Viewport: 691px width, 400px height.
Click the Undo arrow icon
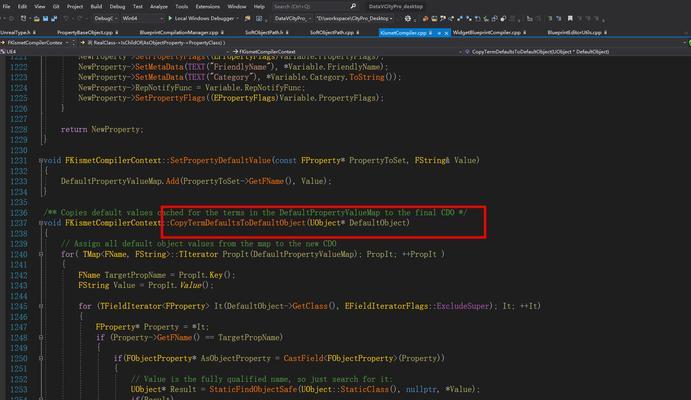[66, 19]
